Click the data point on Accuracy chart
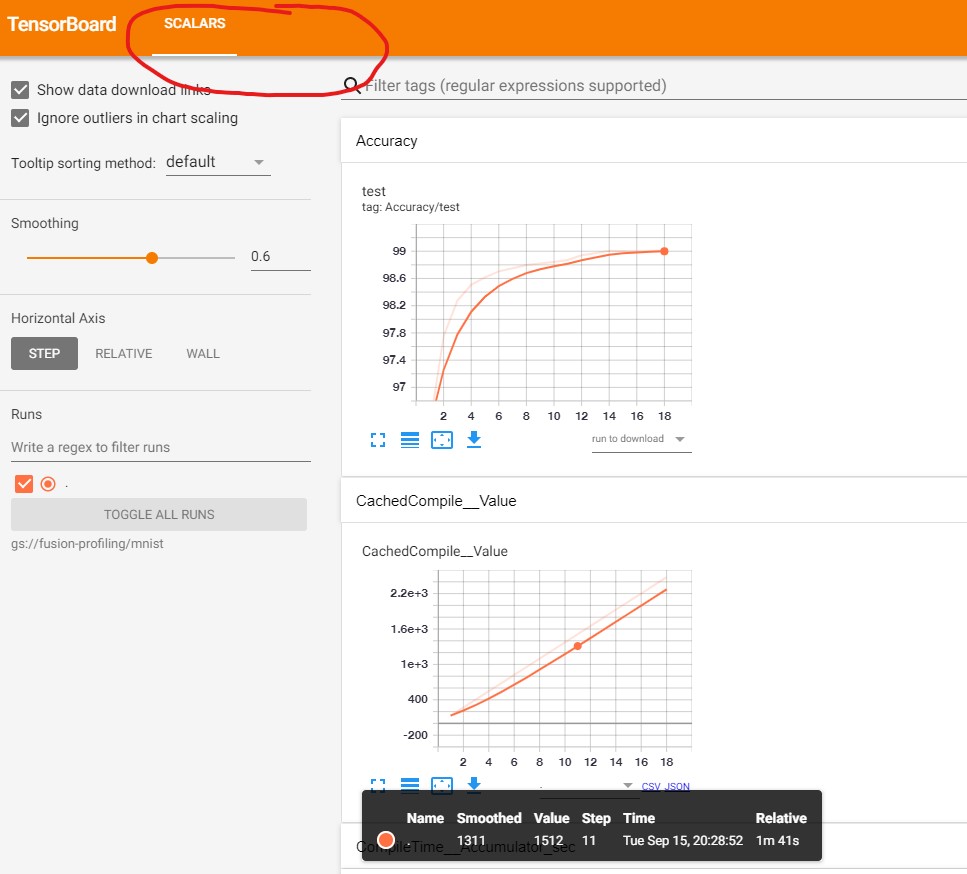Screen dimensions: 967x874 click(x=664, y=251)
